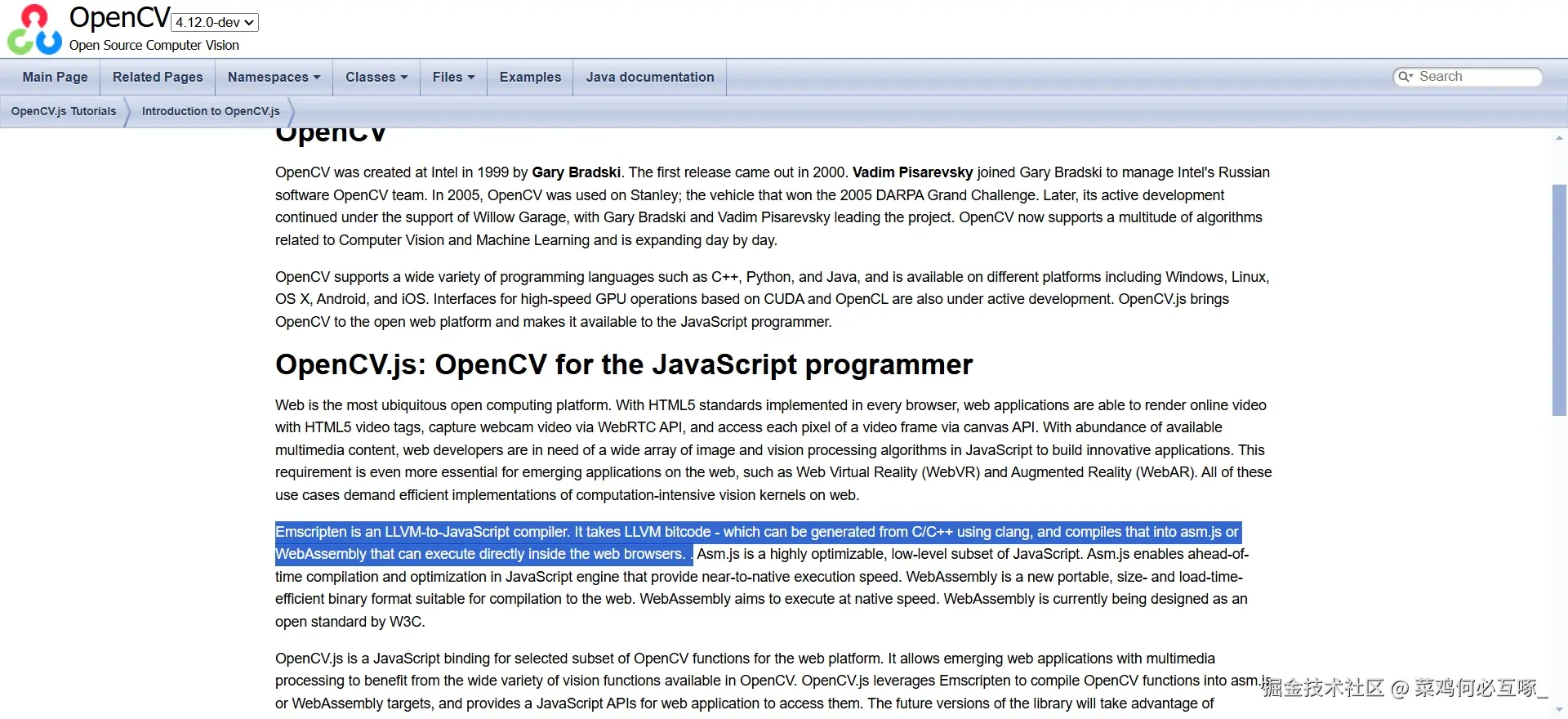This screenshot has width=1568, height=719.
Task: Click the OpenCV project title text
Action: [120, 17]
